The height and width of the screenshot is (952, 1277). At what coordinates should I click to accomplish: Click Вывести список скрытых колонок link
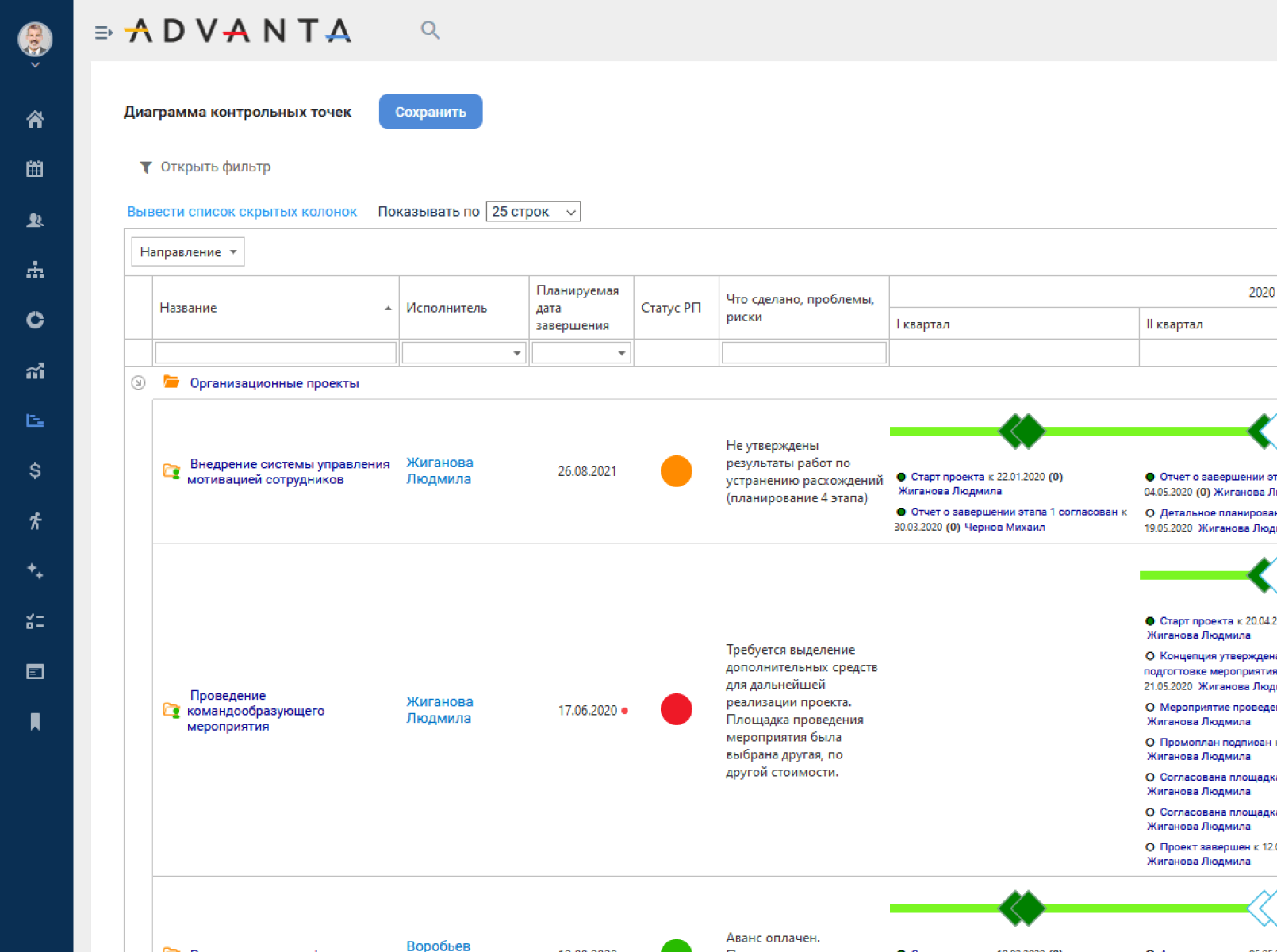click(242, 212)
